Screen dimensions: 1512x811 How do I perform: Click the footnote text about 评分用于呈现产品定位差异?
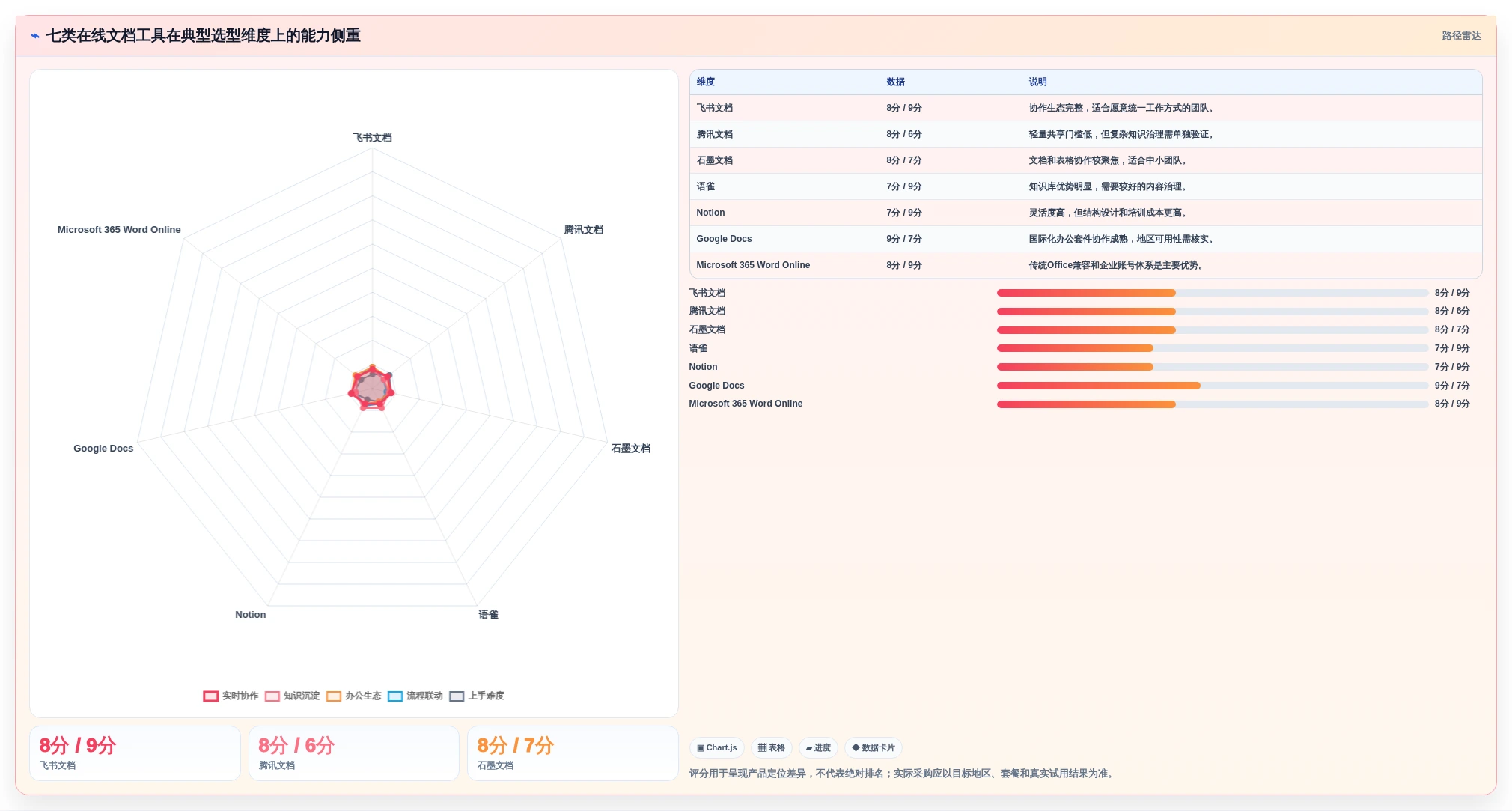[x=903, y=774]
